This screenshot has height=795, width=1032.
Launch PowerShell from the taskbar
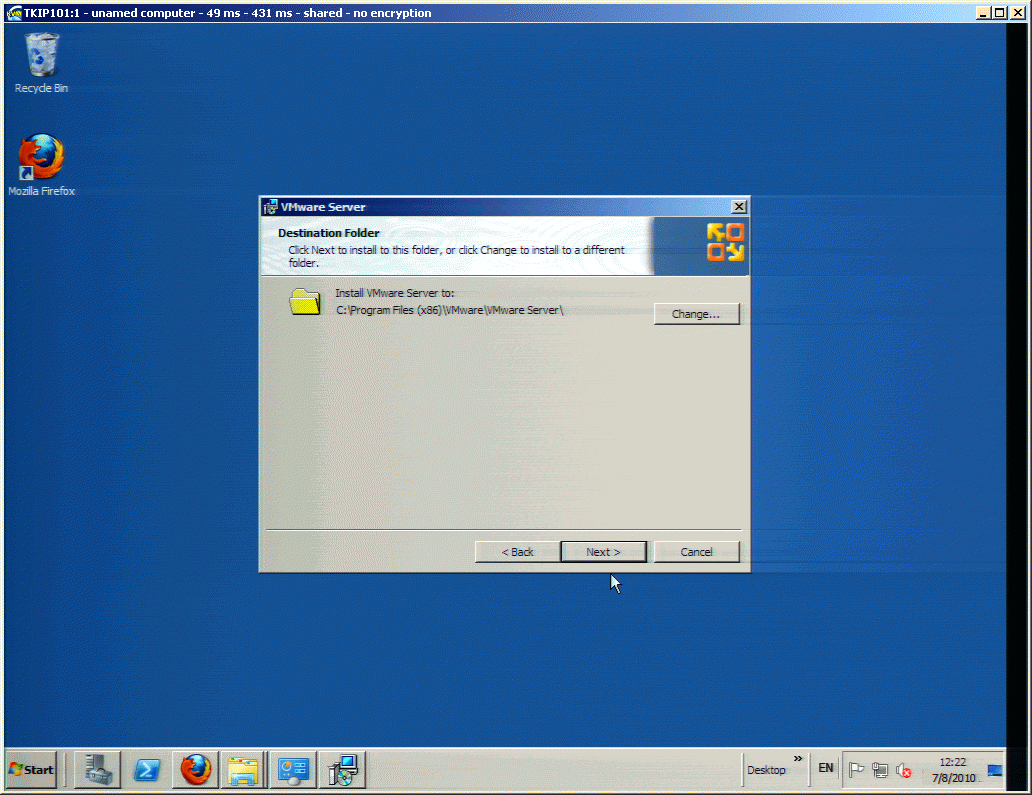(x=147, y=769)
